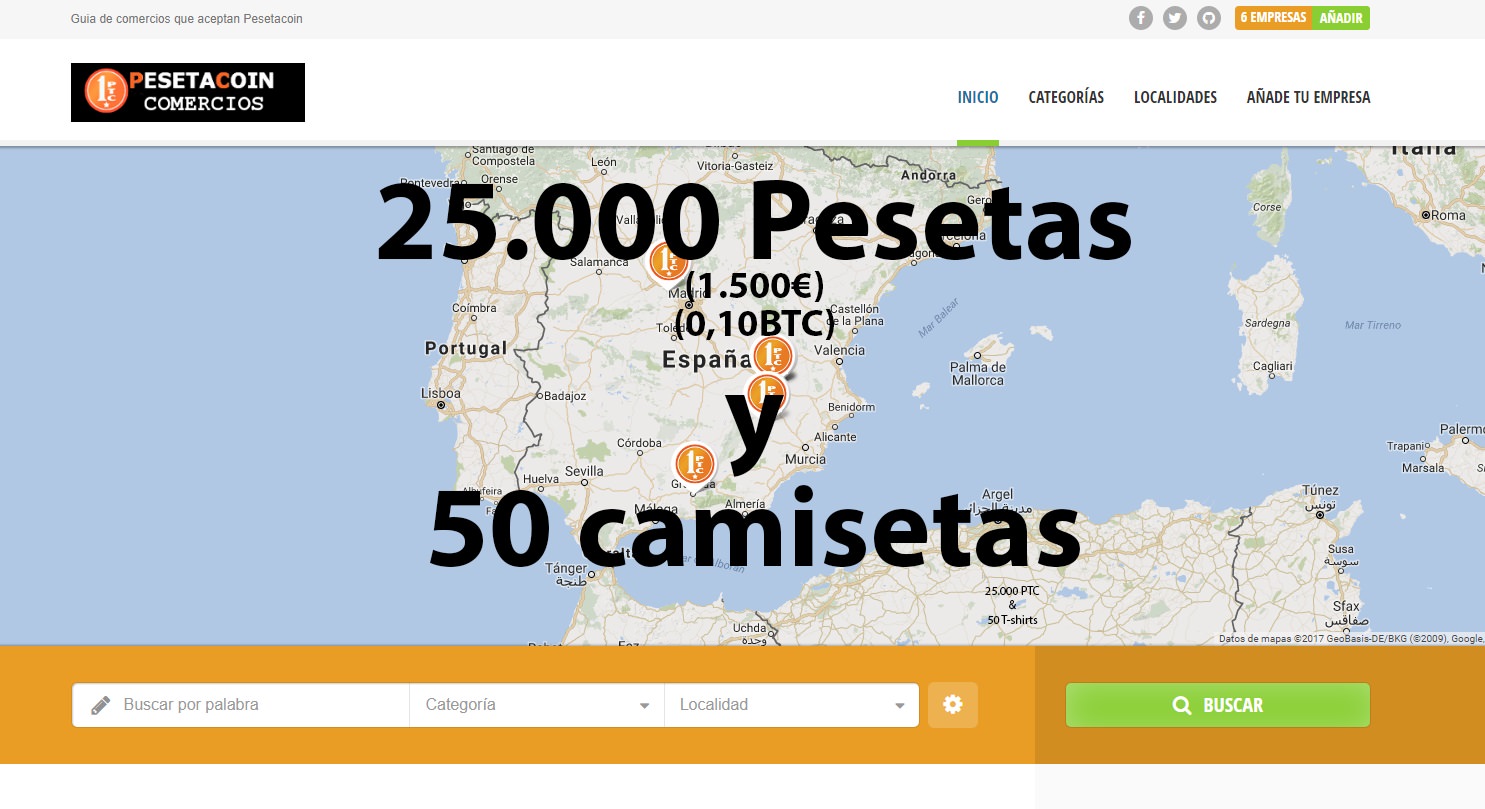Click the 'Badajoz' city label

click(565, 396)
